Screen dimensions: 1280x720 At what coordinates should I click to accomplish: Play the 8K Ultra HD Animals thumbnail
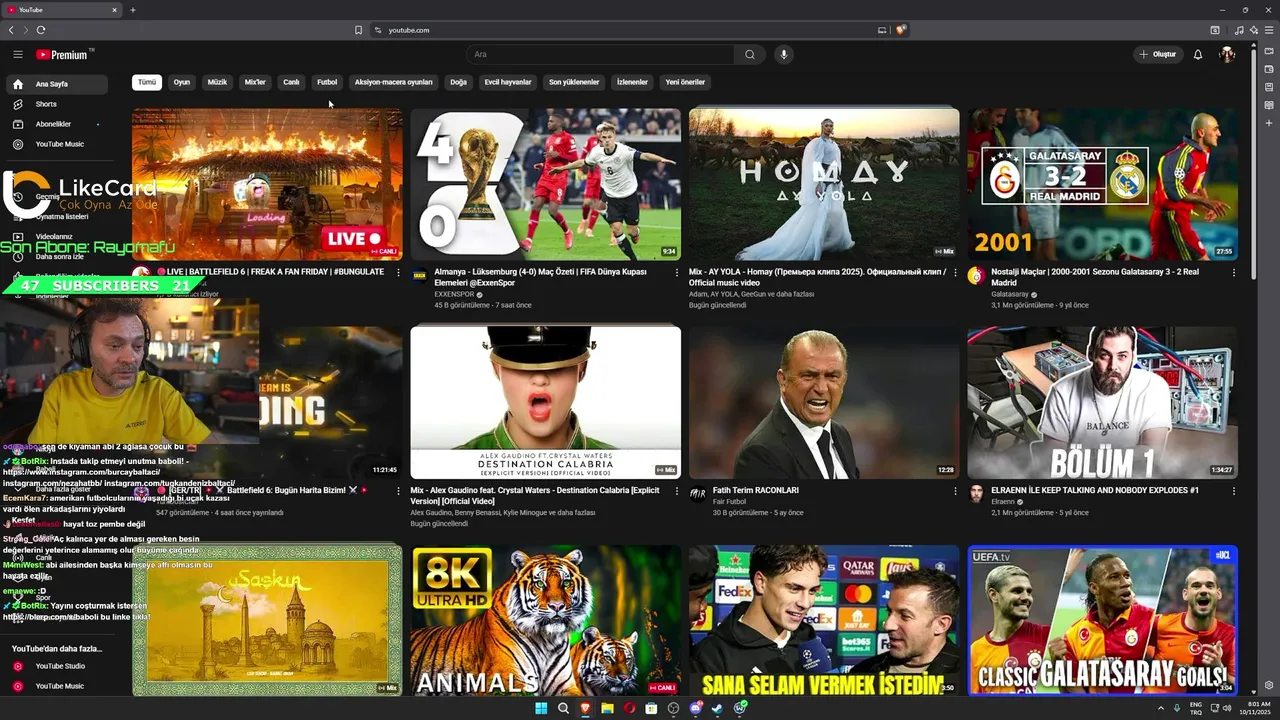pyautogui.click(x=546, y=620)
